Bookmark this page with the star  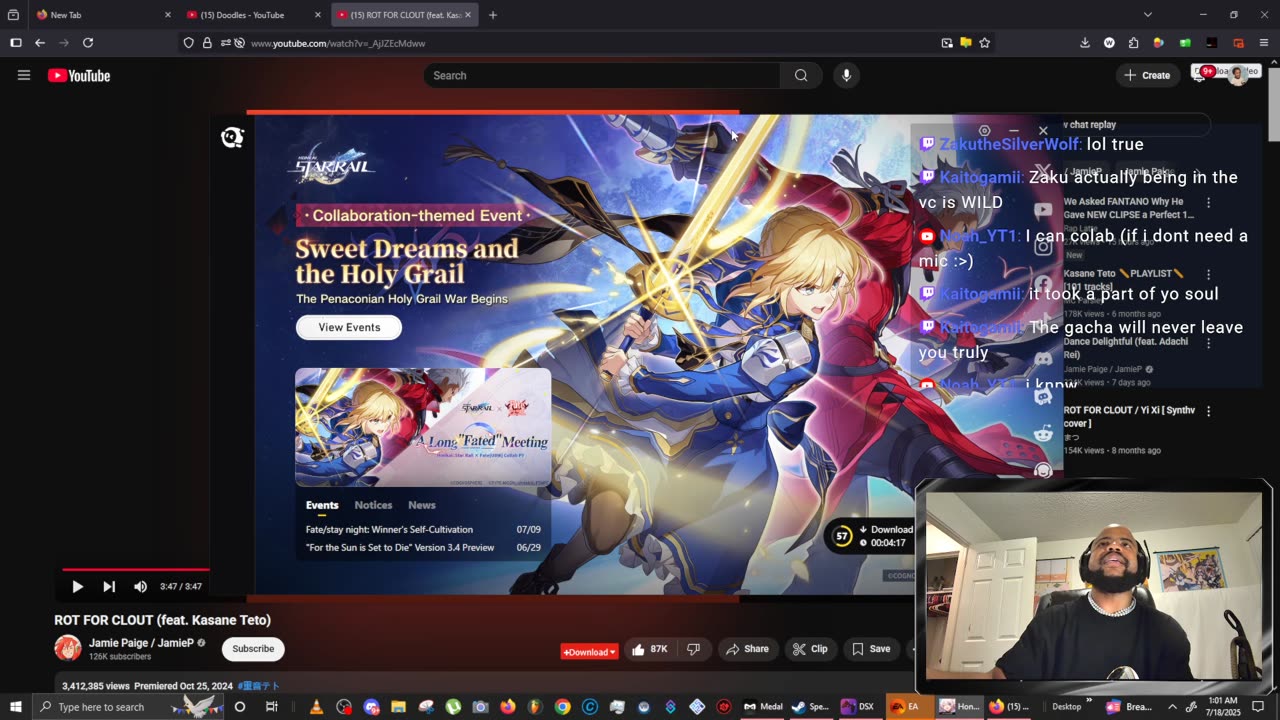pos(985,43)
